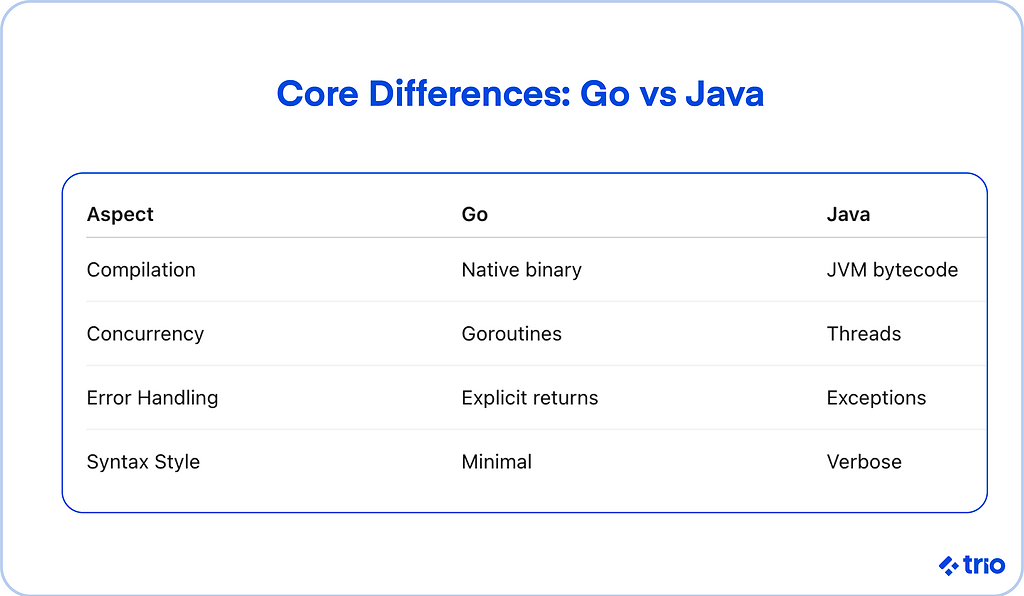Viewport: 1024px width, 596px height.
Task: Click the "JVM bytecode" cell
Action: [892, 270]
